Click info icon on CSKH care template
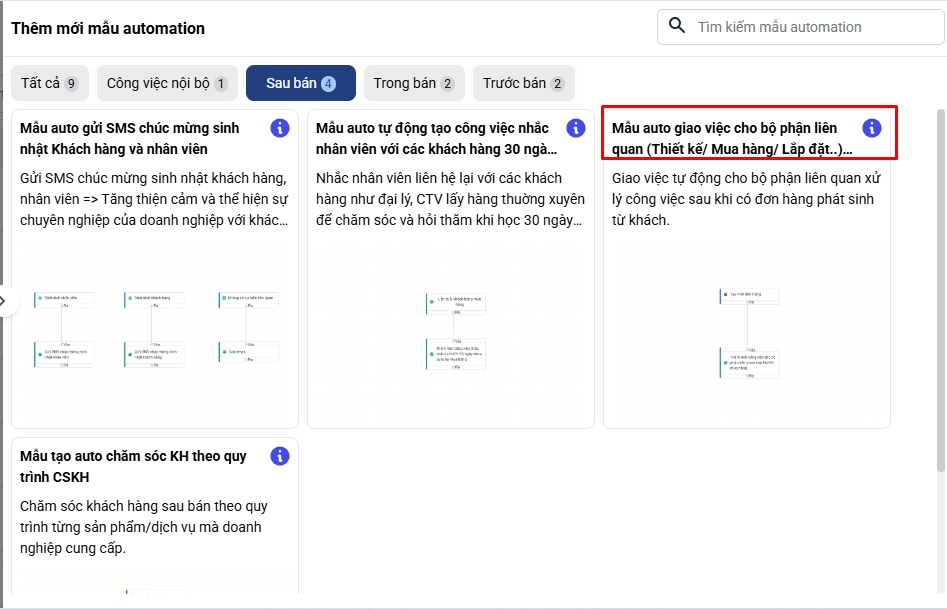 [x=280, y=456]
